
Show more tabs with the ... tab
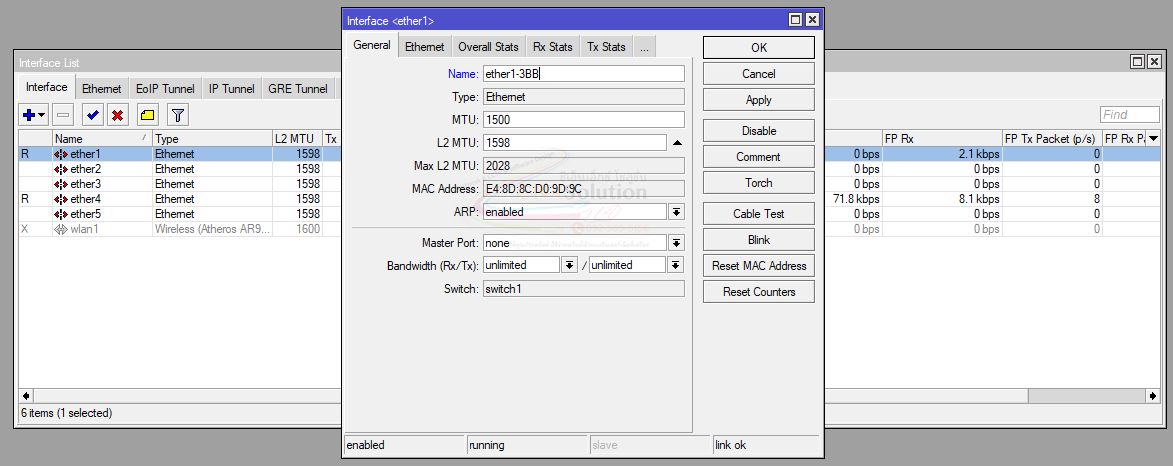[x=644, y=46]
